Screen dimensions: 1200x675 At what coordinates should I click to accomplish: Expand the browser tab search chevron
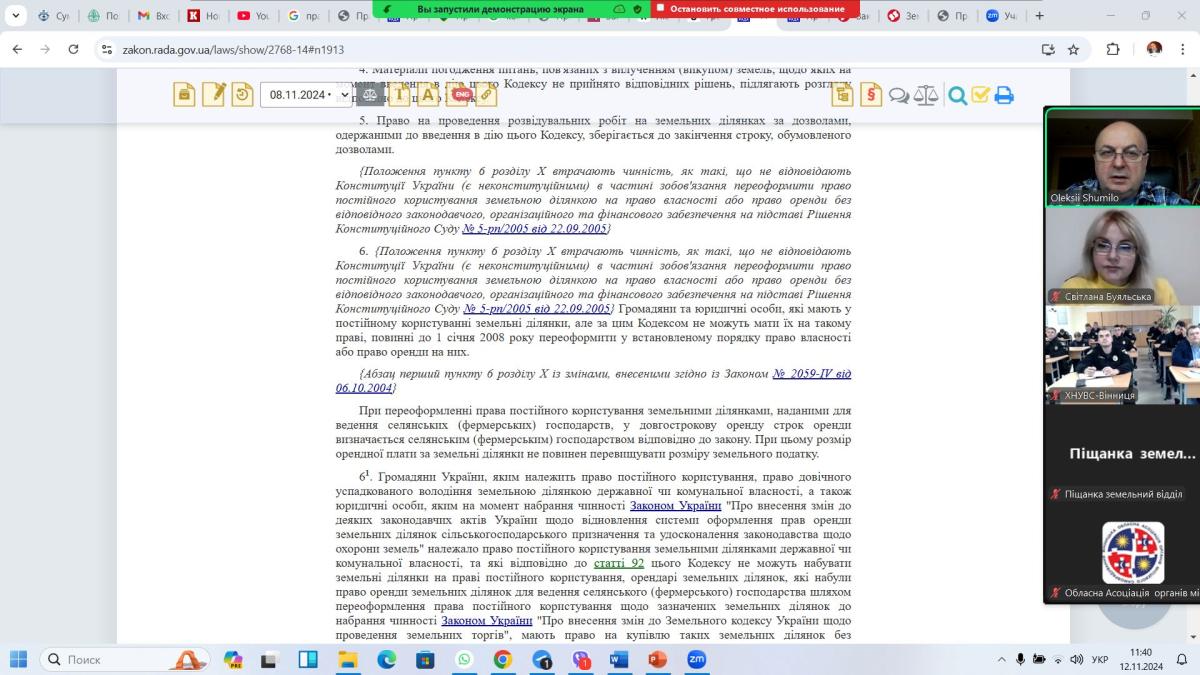pyautogui.click(x=16, y=16)
